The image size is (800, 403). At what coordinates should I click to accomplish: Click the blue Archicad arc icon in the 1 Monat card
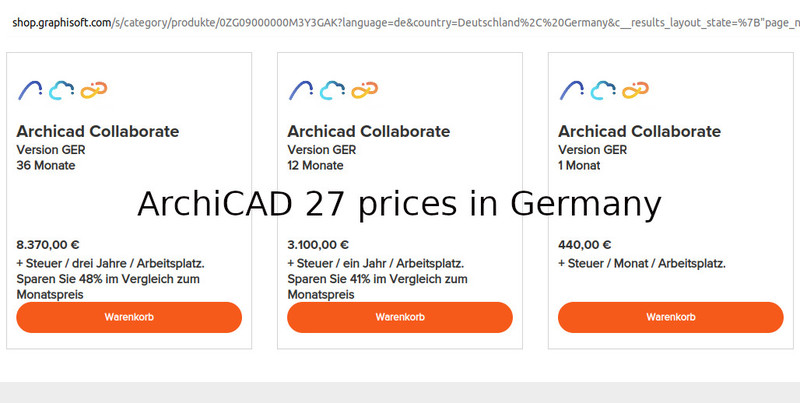pyautogui.click(x=572, y=90)
